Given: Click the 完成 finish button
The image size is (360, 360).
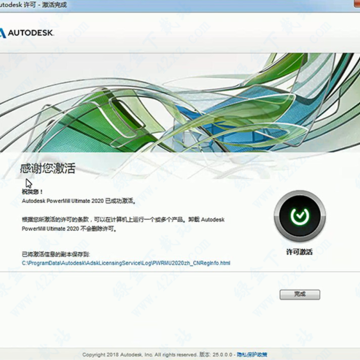Looking at the screenshot, I should coord(300,294).
